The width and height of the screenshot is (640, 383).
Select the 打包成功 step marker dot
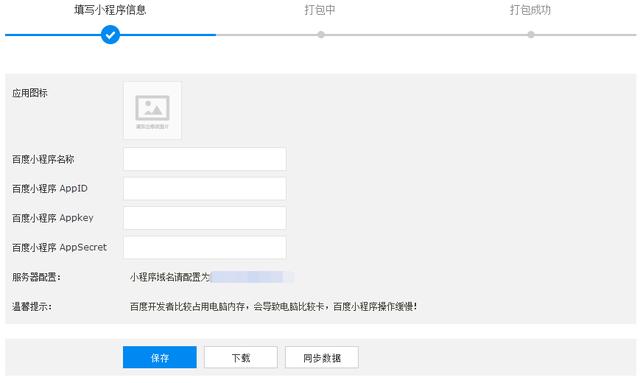(531, 35)
